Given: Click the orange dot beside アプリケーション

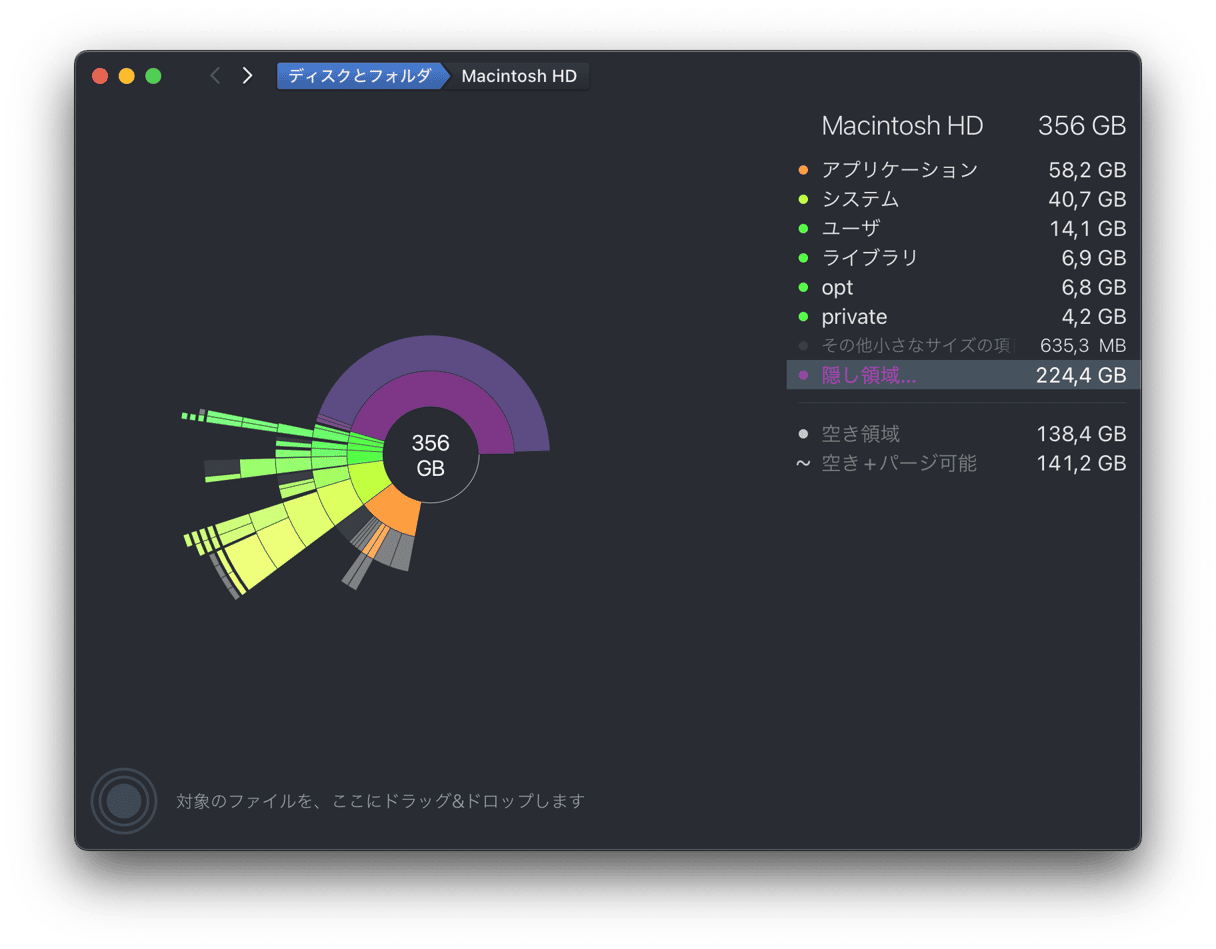Looking at the screenshot, I should pyautogui.click(x=803, y=170).
